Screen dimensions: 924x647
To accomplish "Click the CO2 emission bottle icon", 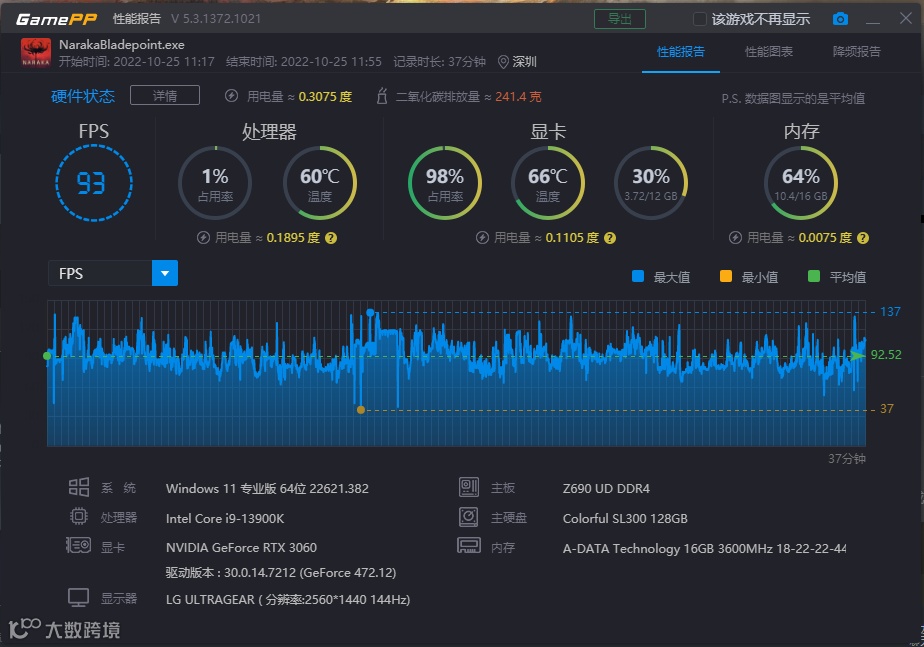I will tap(382, 95).
